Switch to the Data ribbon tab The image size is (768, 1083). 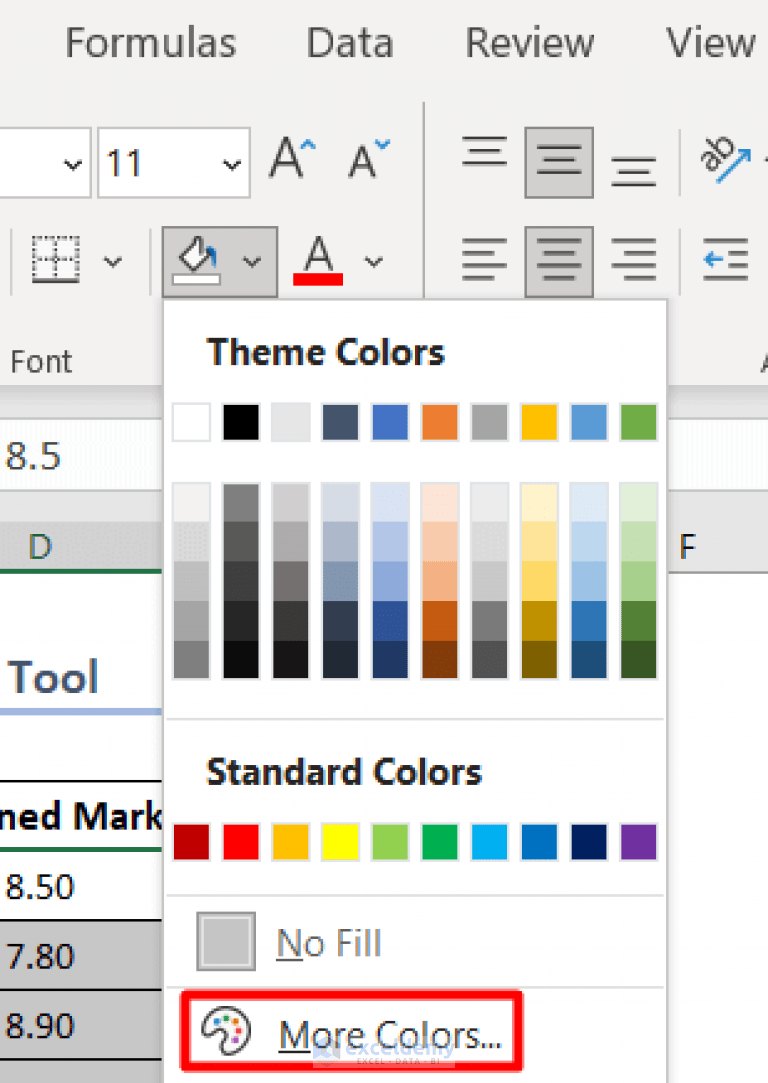349,42
